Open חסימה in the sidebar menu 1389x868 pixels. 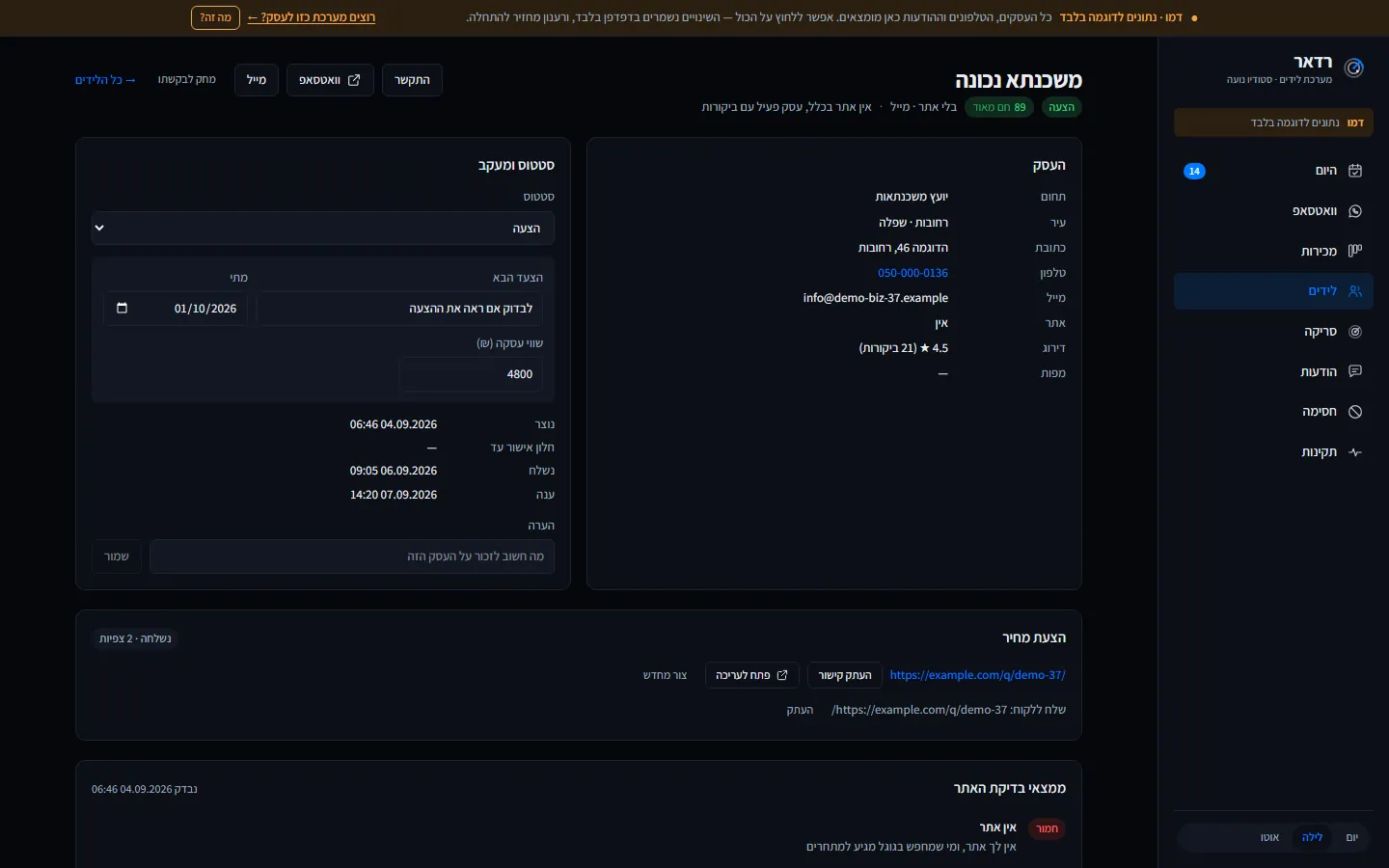(1273, 412)
